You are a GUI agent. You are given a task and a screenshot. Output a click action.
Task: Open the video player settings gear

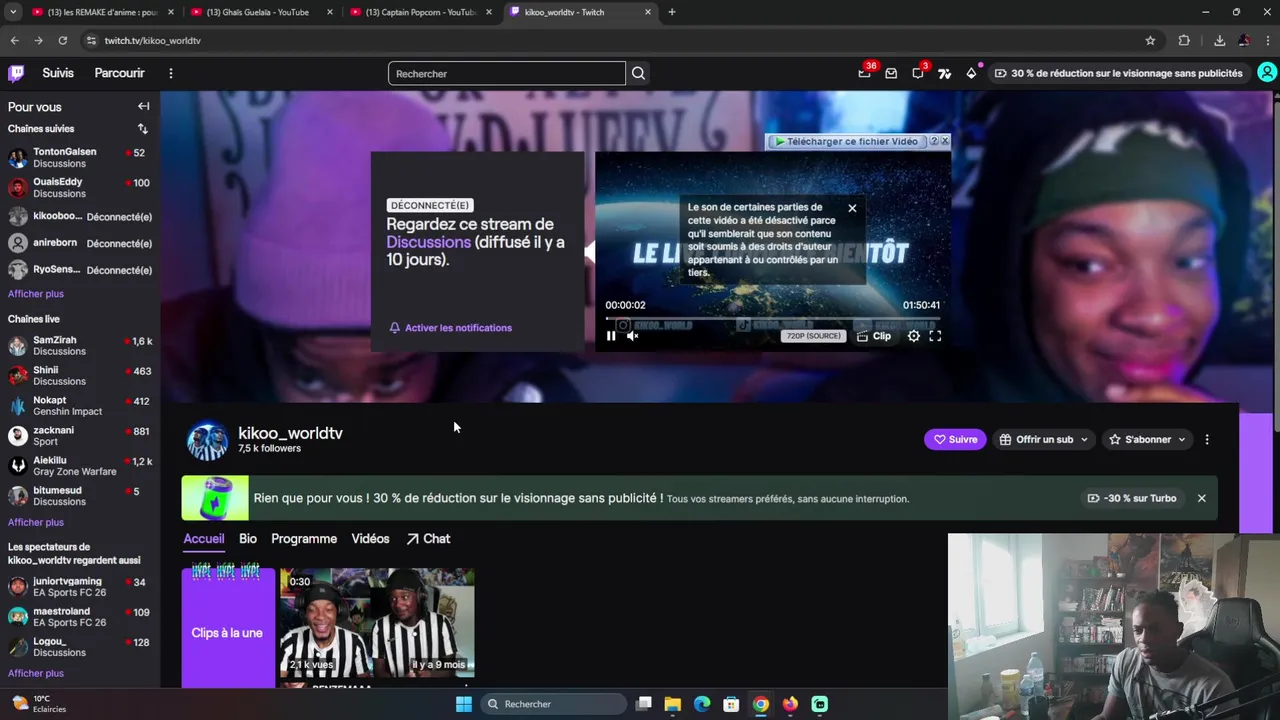click(x=914, y=336)
